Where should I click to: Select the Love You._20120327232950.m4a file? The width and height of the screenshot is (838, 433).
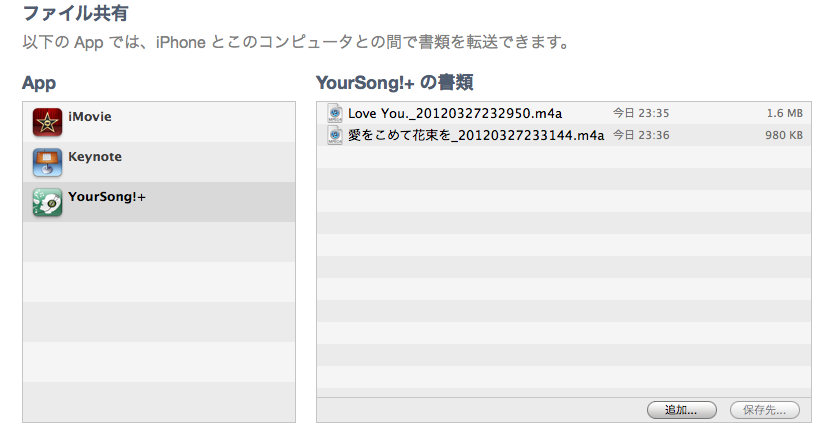(x=564, y=113)
